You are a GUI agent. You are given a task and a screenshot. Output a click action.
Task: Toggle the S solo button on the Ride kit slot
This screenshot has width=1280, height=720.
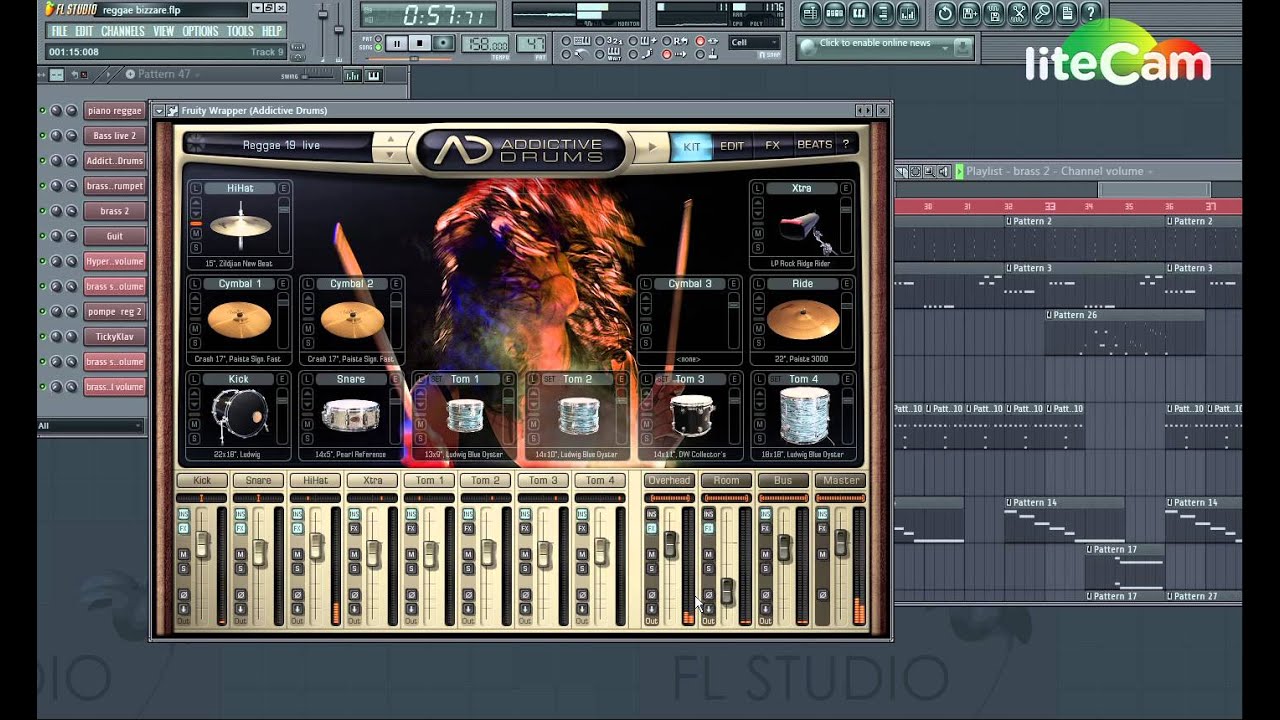pyautogui.click(x=758, y=343)
